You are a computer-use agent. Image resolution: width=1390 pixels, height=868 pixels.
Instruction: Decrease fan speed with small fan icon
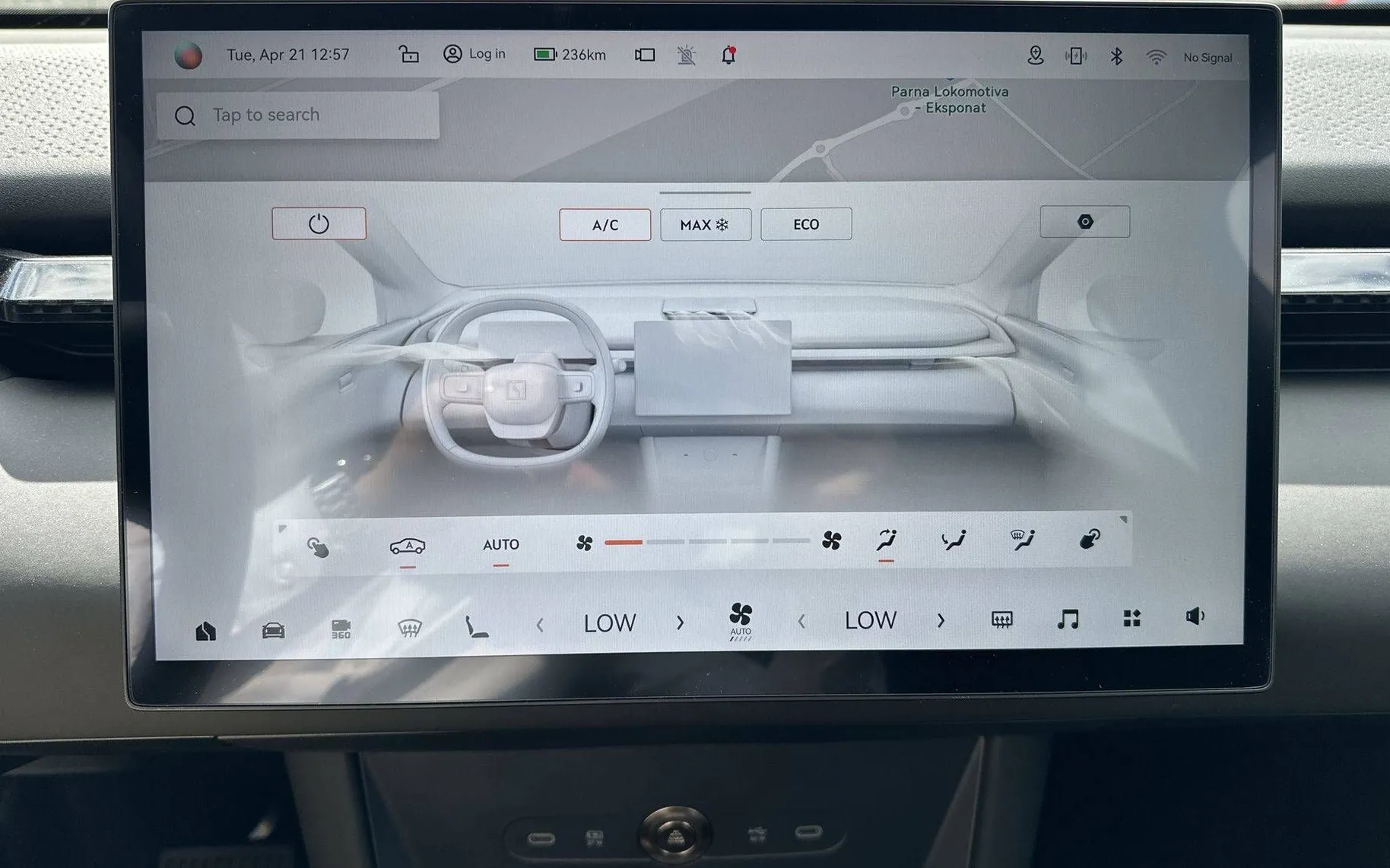click(584, 543)
